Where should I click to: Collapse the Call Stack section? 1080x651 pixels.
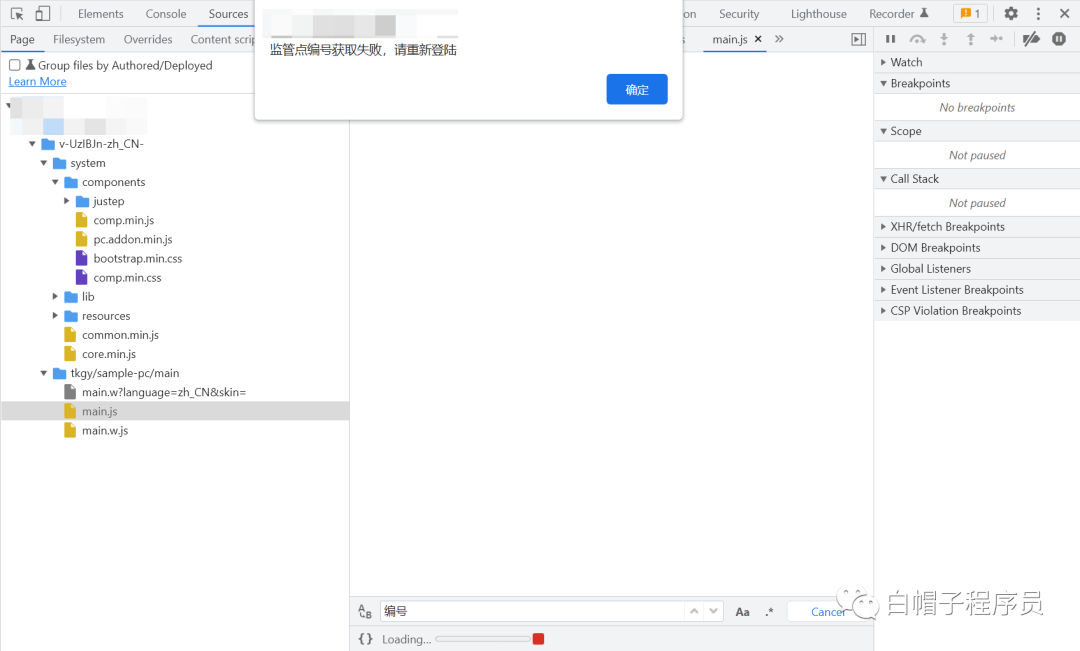pos(977,178)
